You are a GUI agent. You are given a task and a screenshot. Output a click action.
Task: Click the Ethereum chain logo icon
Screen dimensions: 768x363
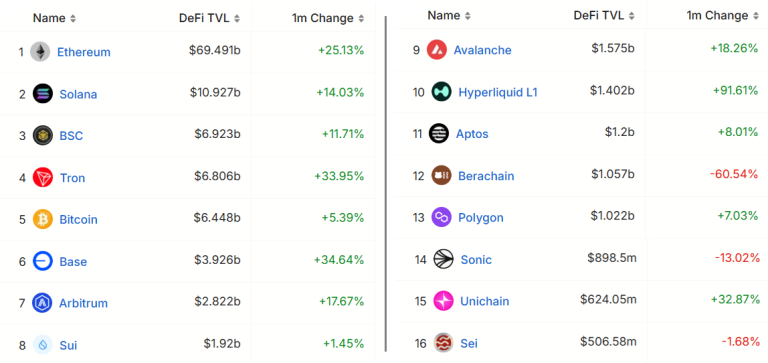(40, 52)
